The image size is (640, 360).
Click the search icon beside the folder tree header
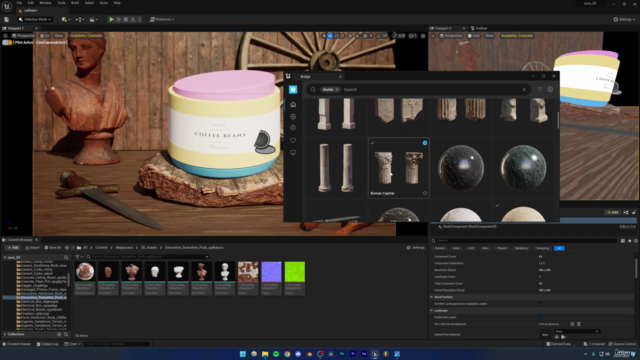coord(66,258)
